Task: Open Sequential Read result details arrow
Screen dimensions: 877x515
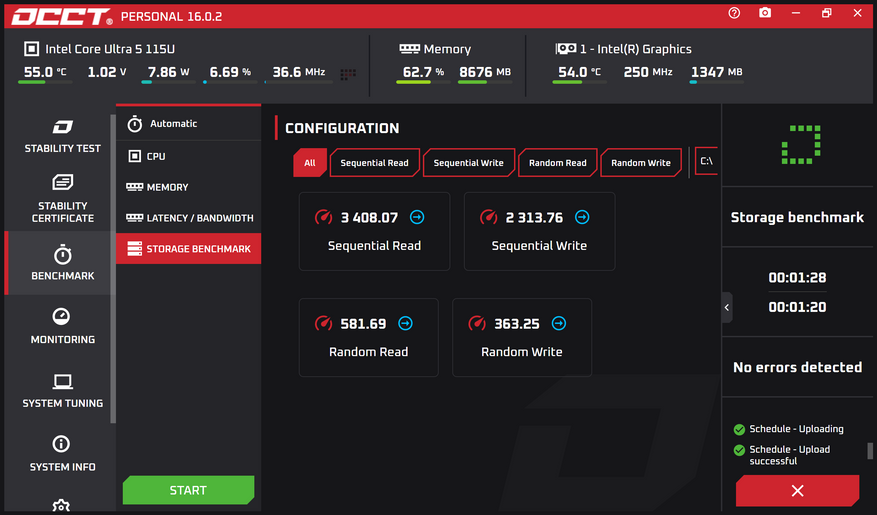Action: (417, 217)
